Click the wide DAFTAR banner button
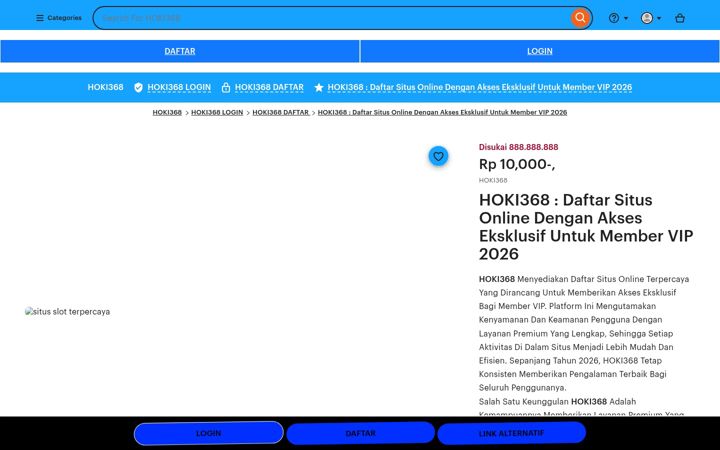Image resolution: width=720 pixels, height=450 pixels. 180,51
